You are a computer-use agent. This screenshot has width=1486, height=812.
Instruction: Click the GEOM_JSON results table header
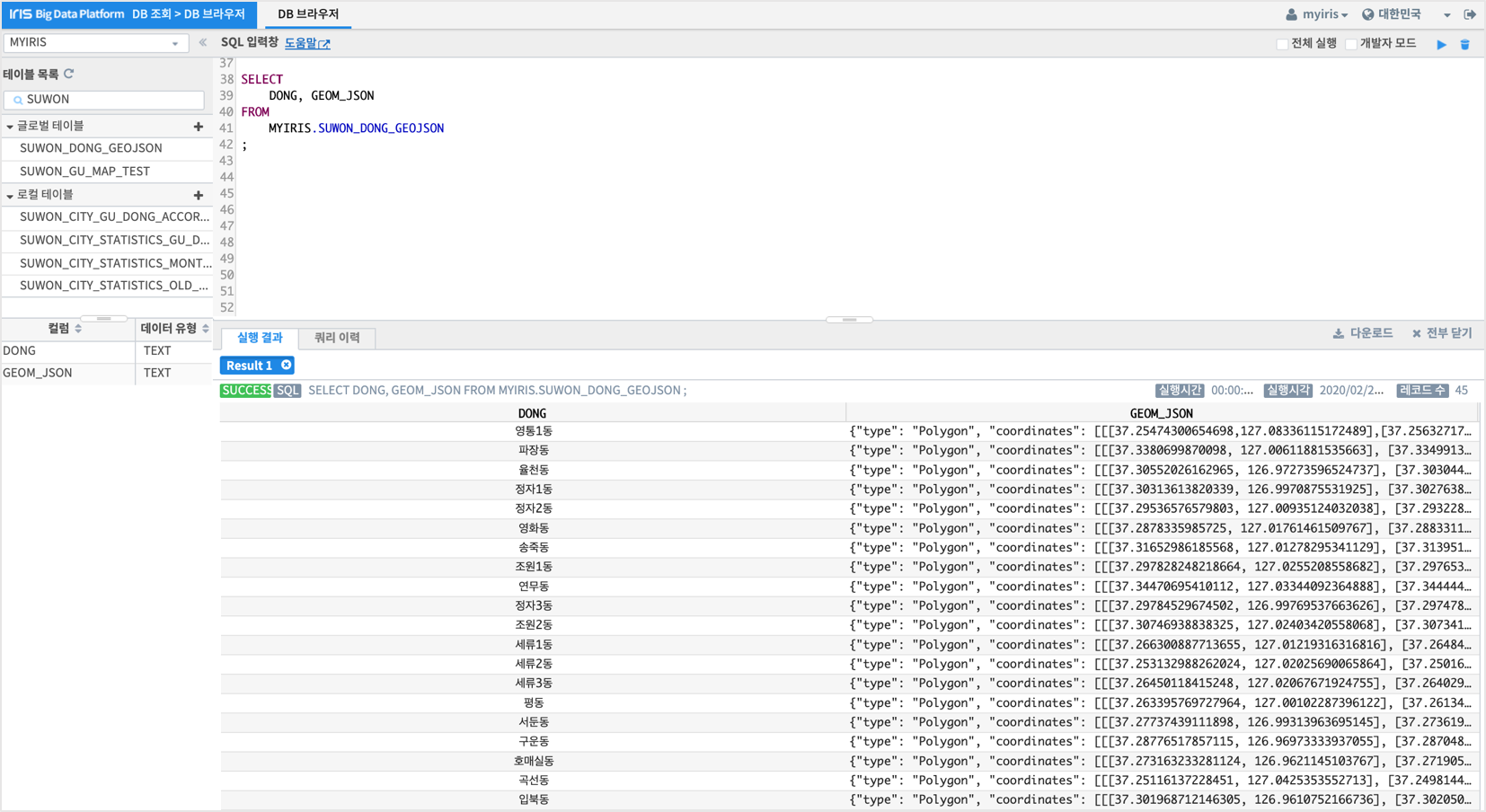point(1162,413)
